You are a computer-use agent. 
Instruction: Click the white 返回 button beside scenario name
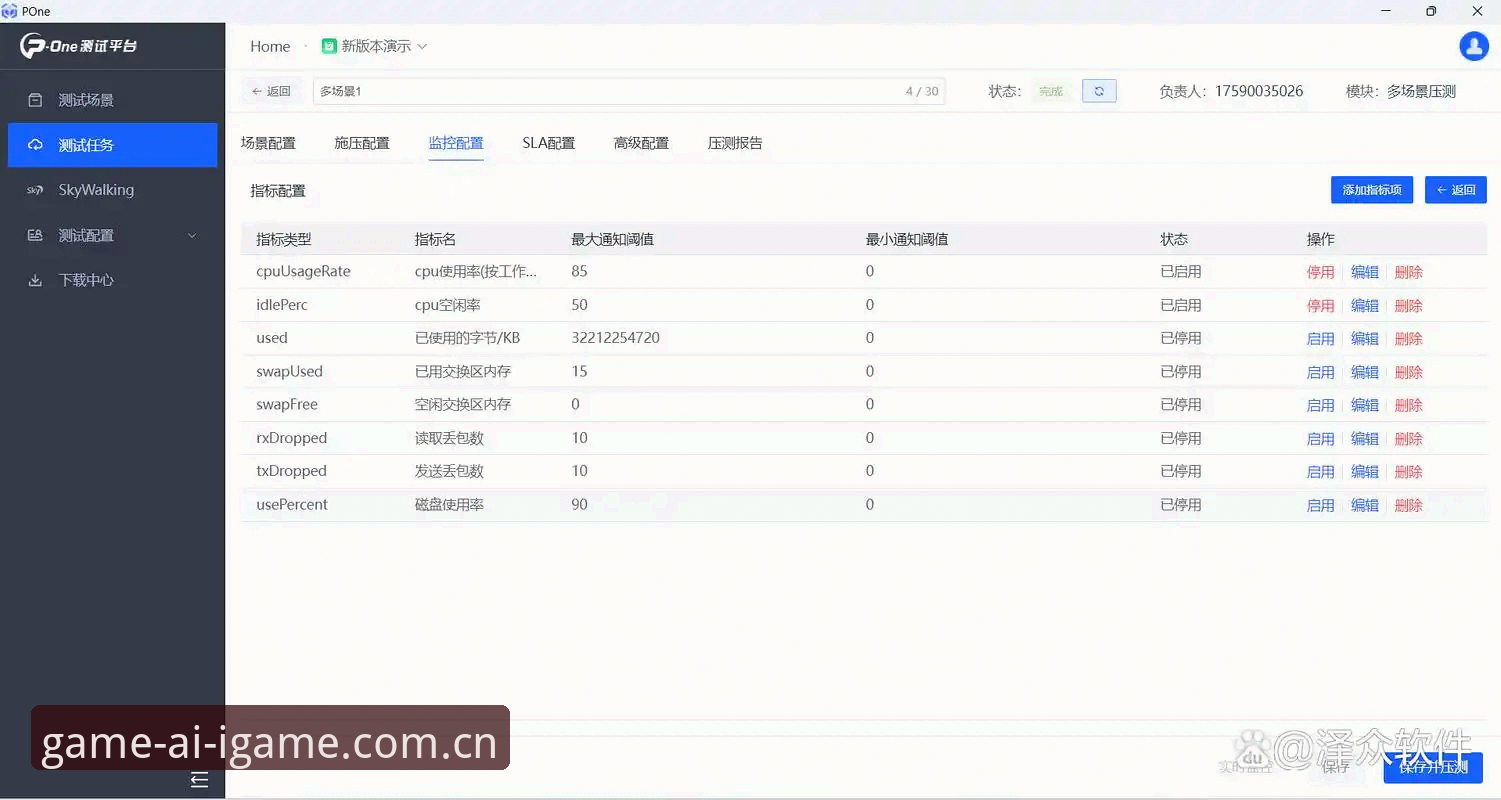(x=271, y=91)
